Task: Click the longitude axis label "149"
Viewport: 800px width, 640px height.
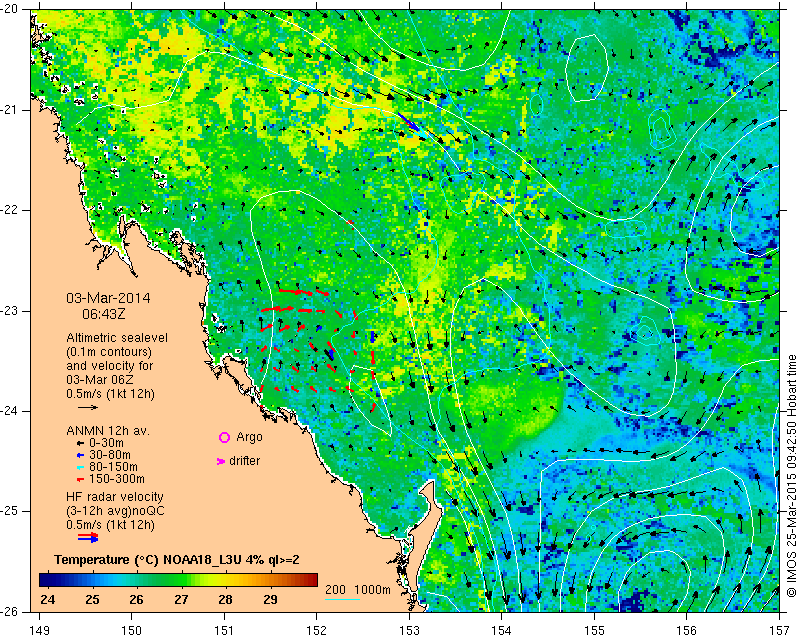Action: pos(39,631)
